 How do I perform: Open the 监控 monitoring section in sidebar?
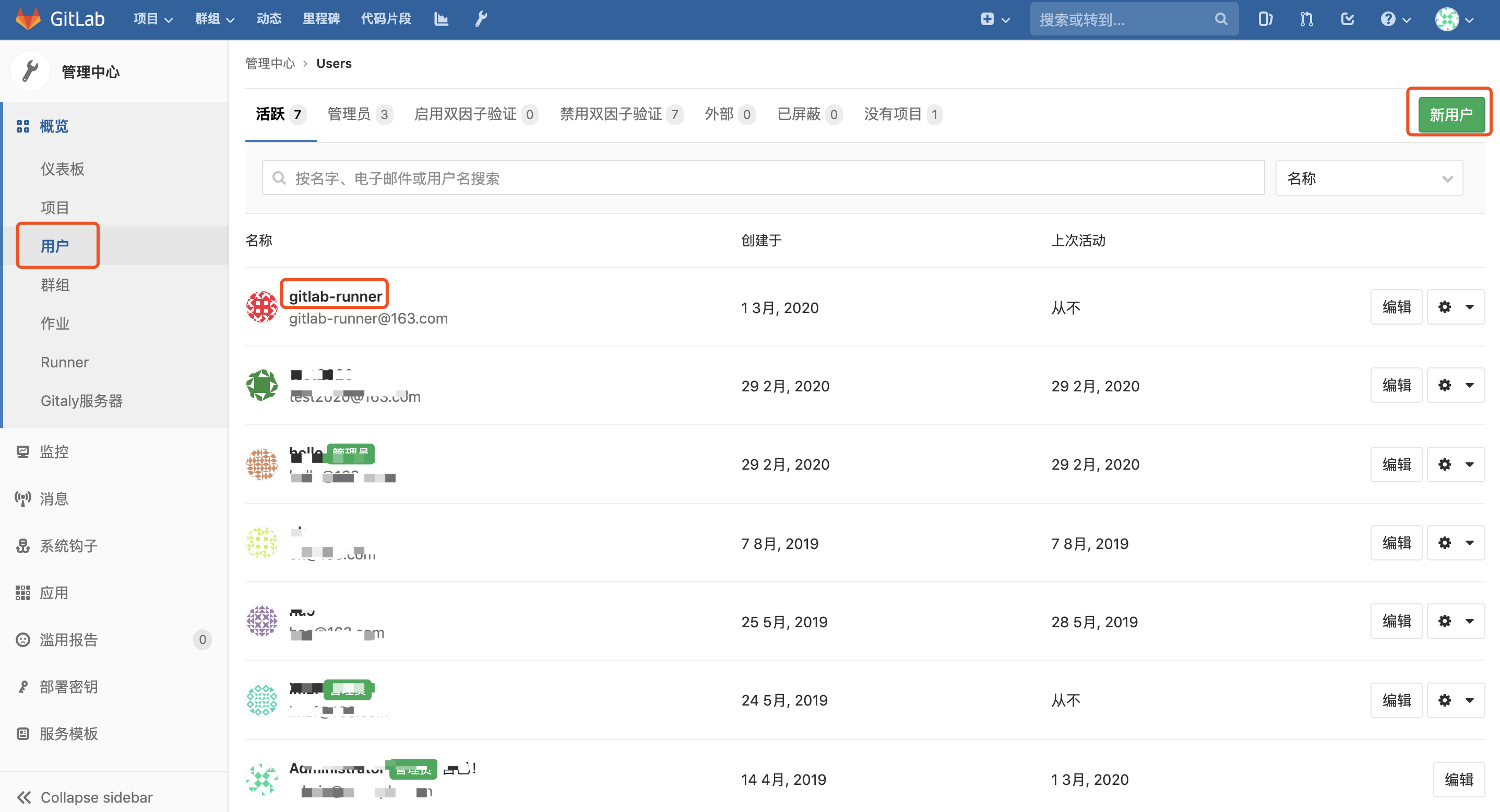pyautogui.click(x=54, y=452)
